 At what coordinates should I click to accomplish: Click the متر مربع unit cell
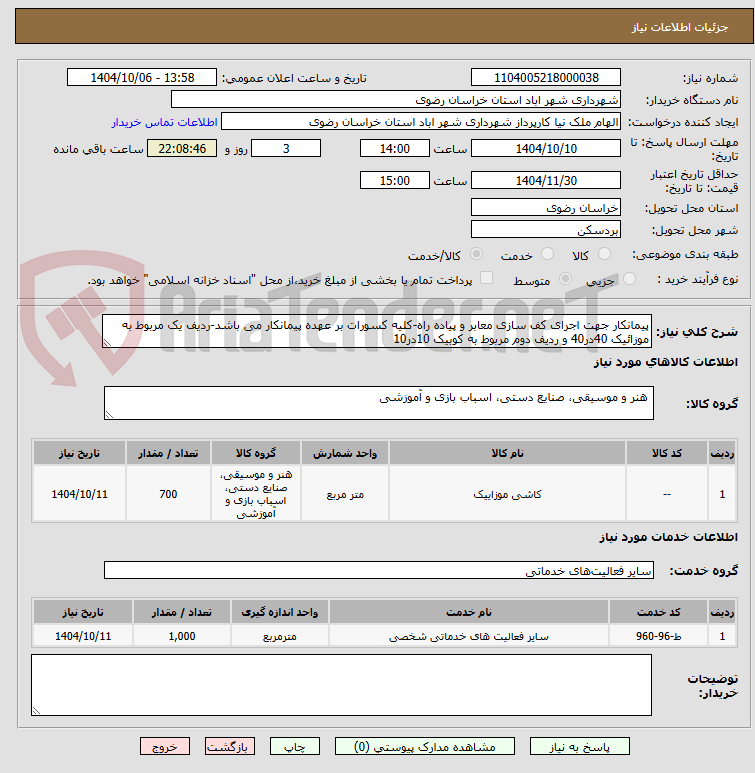pyautogui.click(x=345, y=494)
